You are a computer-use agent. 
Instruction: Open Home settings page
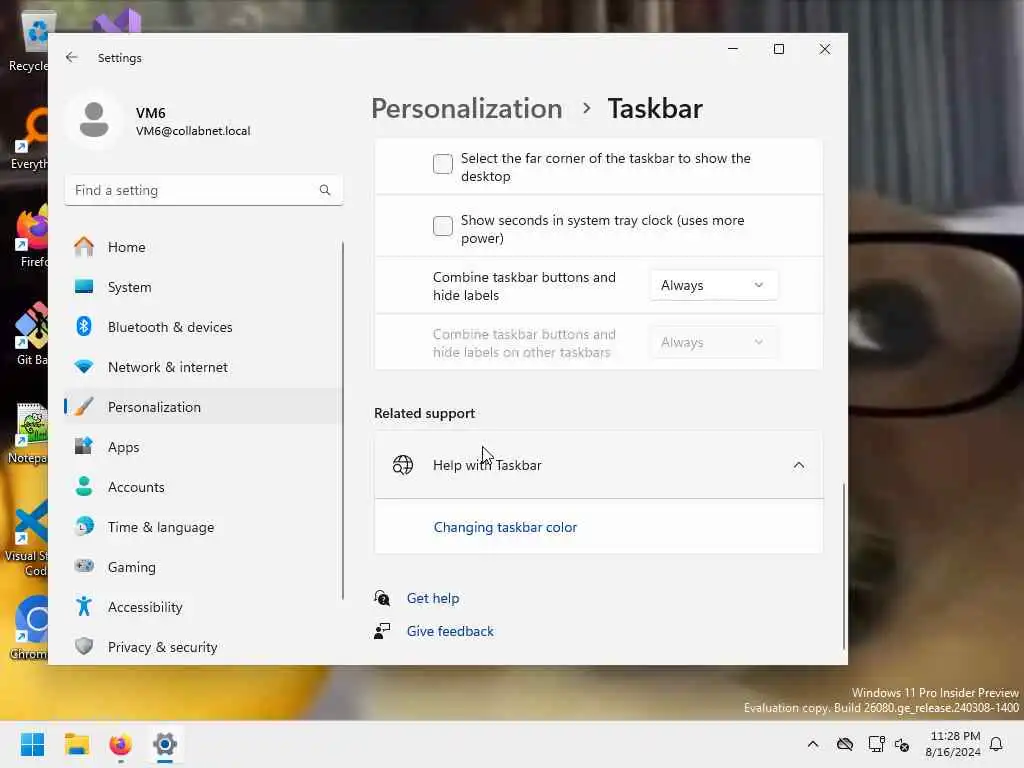[x=203, y=247]
